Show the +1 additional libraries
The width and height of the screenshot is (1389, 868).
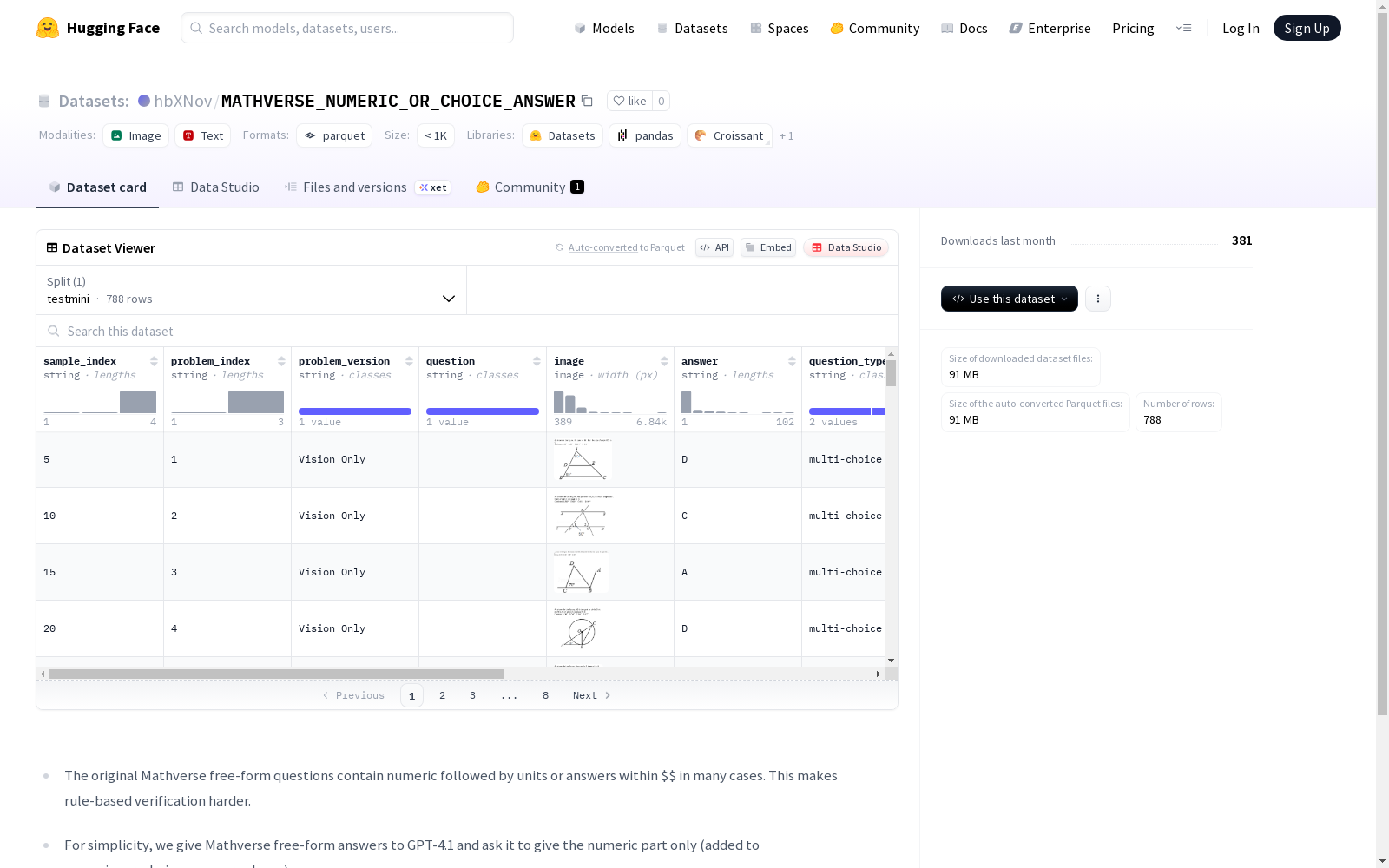pyautogui.click(x=787, y=135)
